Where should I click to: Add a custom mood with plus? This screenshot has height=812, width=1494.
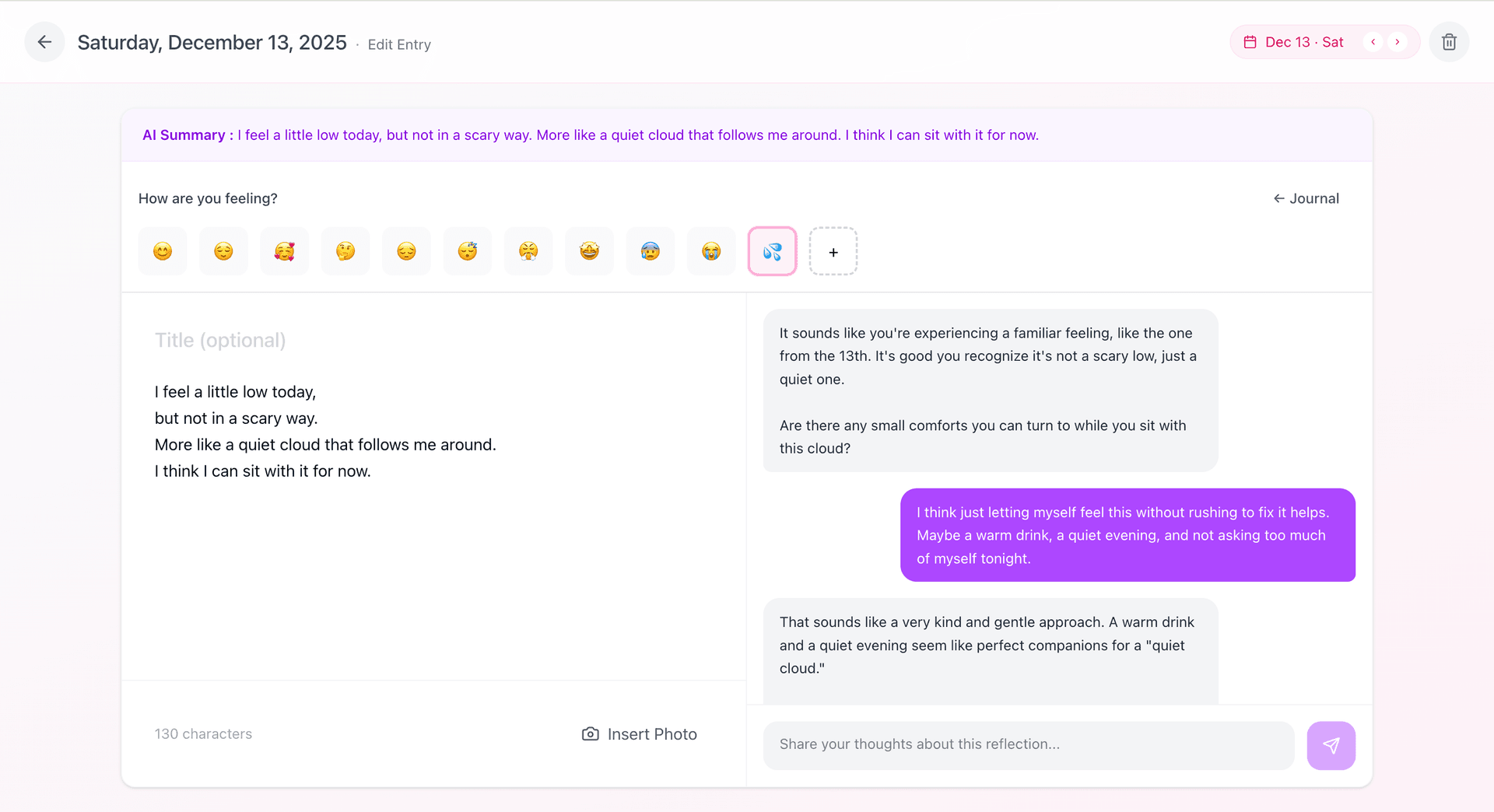[833, 251]
